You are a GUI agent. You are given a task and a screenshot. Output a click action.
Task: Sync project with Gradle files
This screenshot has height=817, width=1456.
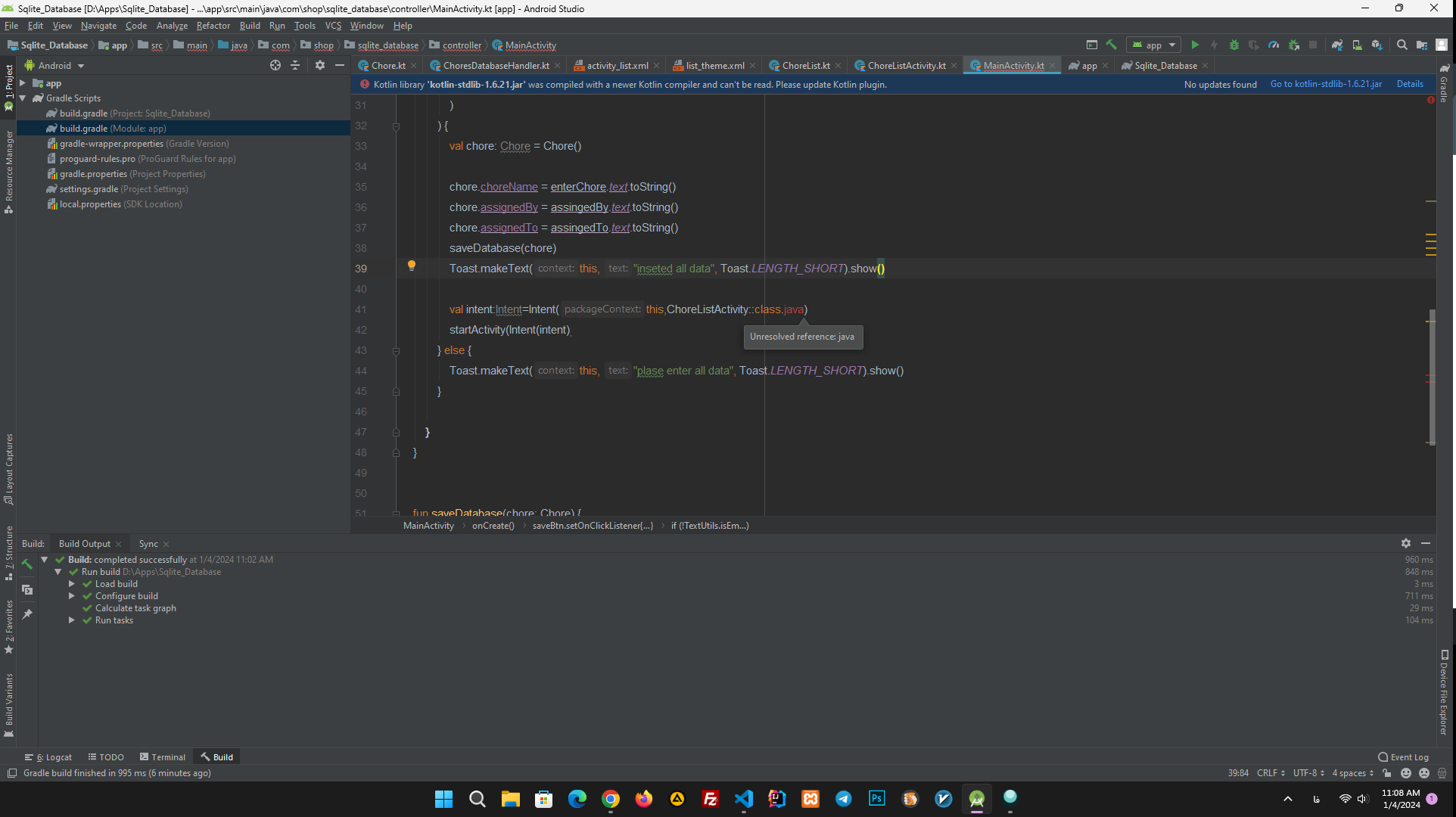pyautogui.click(x=1336, y=45)
